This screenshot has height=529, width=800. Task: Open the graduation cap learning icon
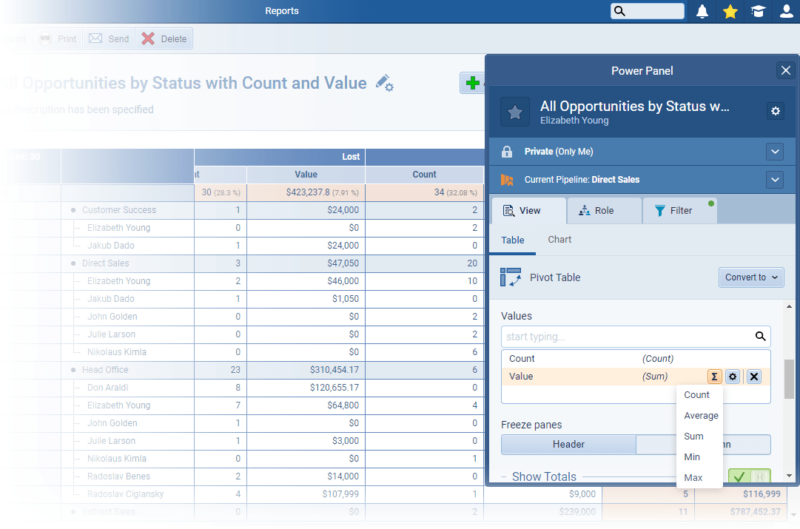[758, 11]
